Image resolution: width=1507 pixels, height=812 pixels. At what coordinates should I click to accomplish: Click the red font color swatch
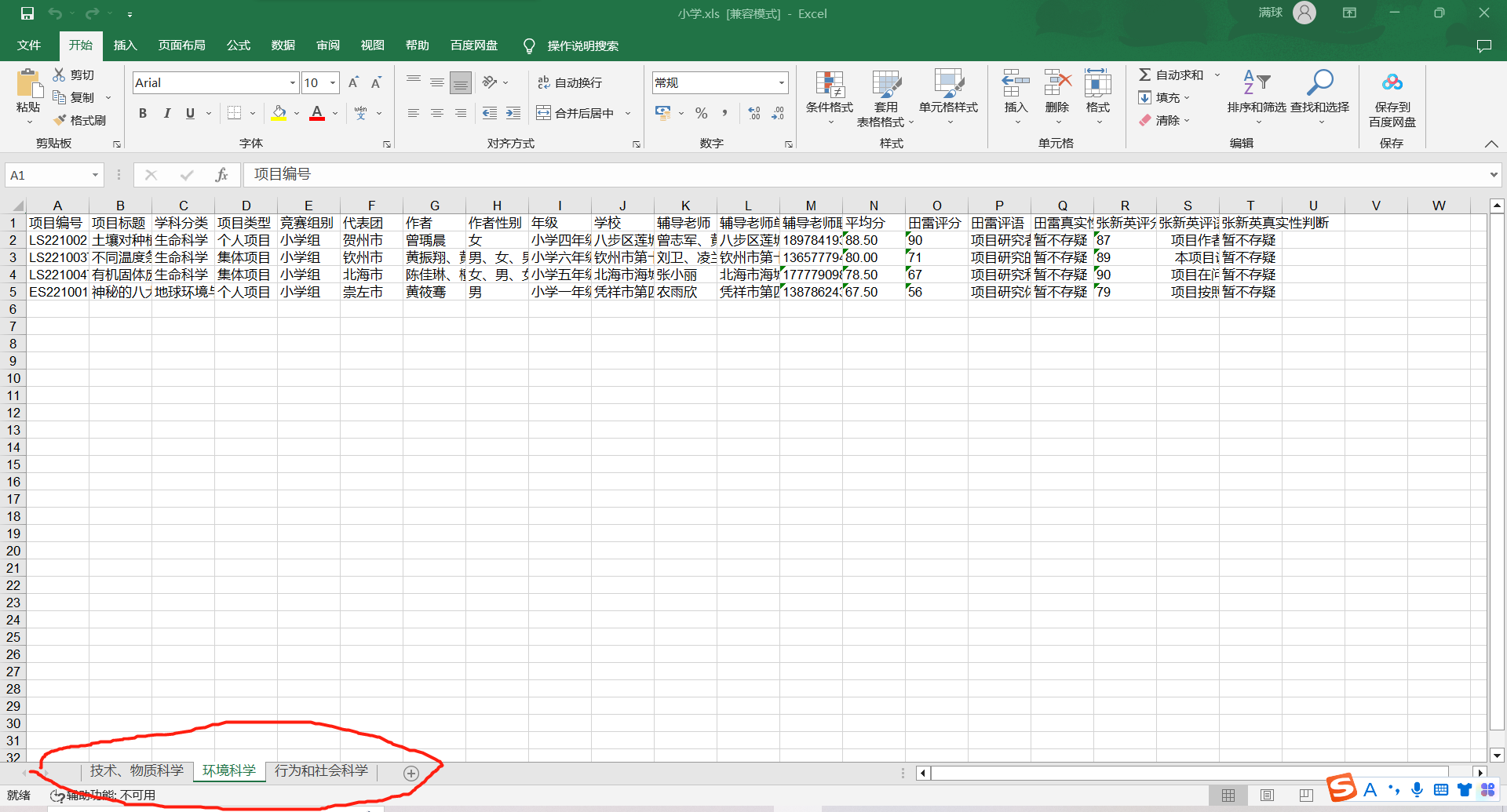point(317,113)
